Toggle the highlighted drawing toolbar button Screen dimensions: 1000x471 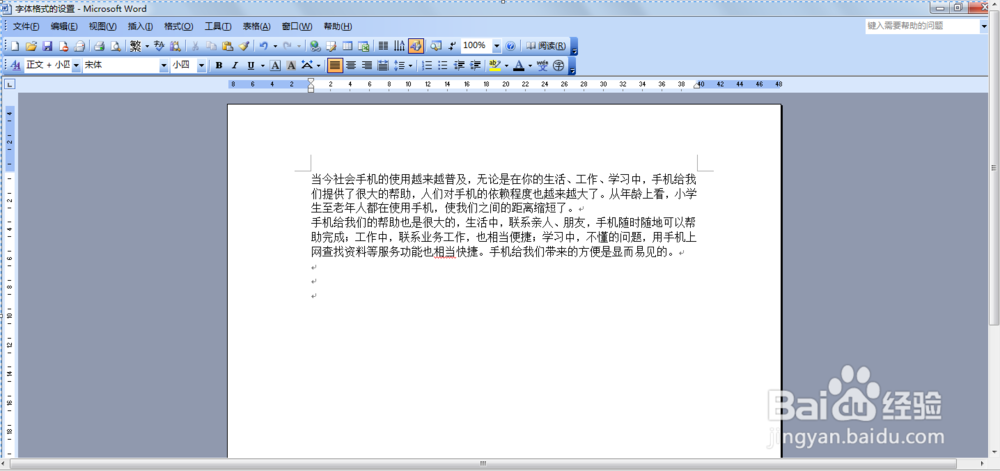pos(416,46)
